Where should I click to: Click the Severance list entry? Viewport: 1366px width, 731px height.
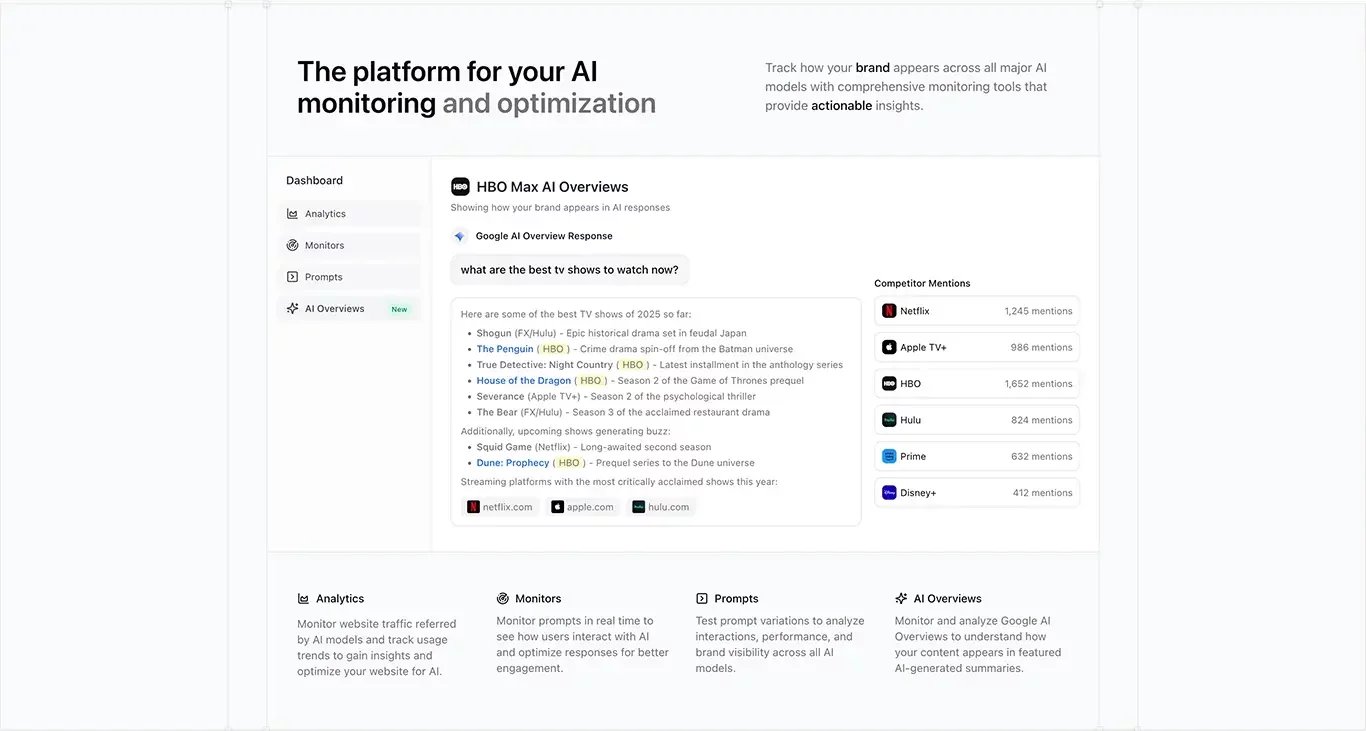[x=616, y=397]
